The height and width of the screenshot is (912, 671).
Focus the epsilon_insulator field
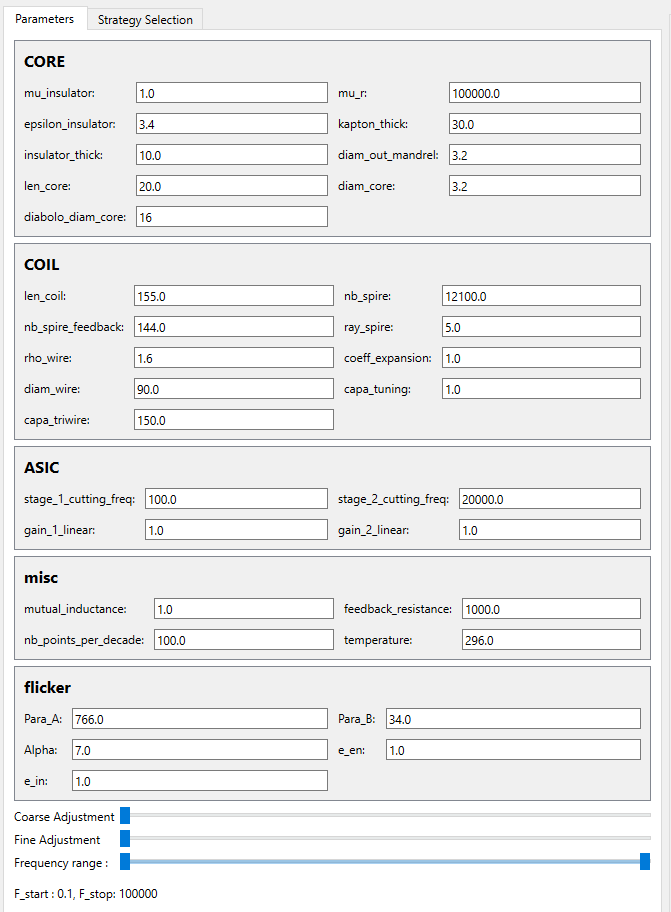(231, 124)
